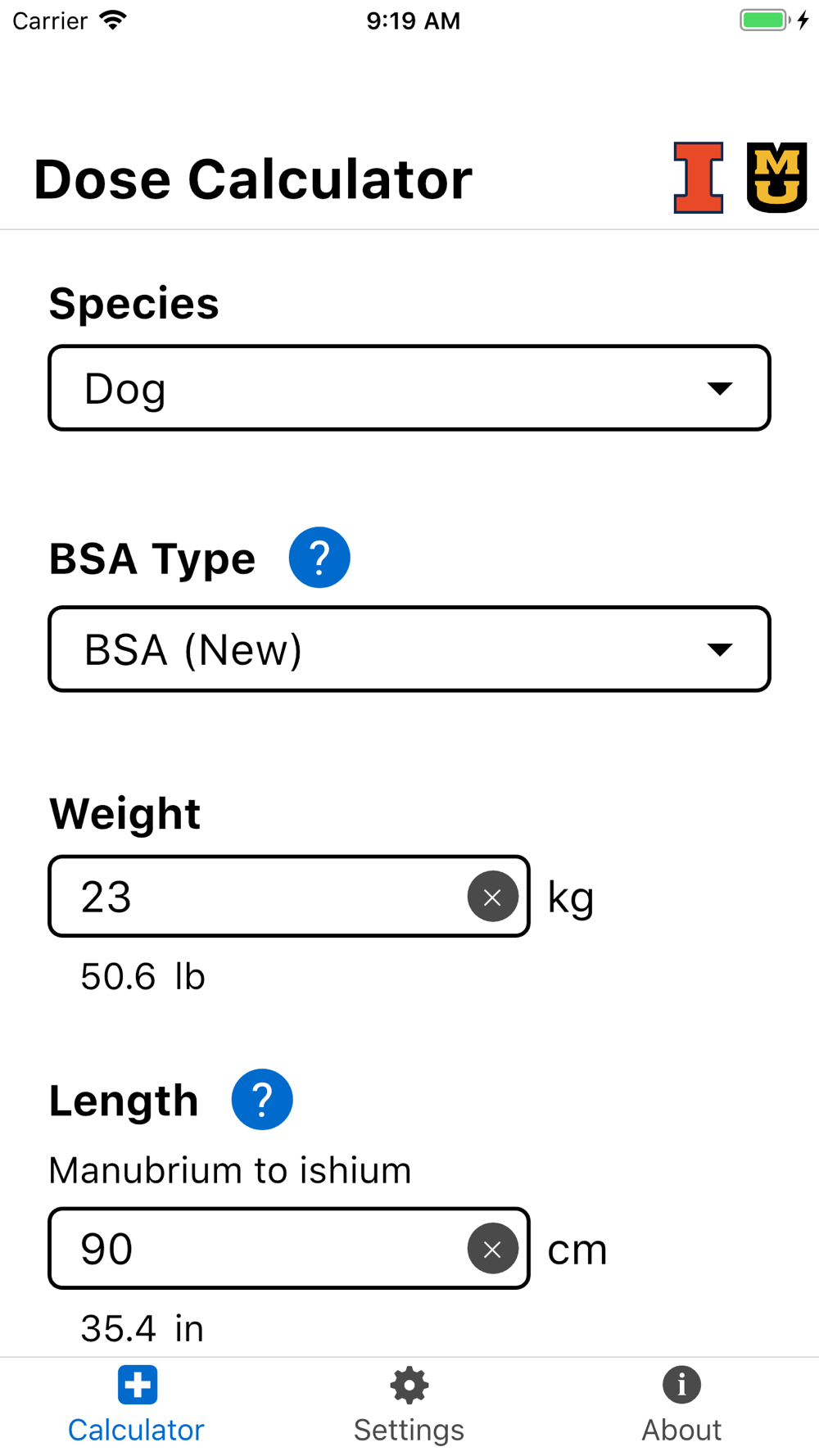This screenshot has height=1456, width=819.
Task: Tap the Calculator plus icon
Action: (137, 1385)
